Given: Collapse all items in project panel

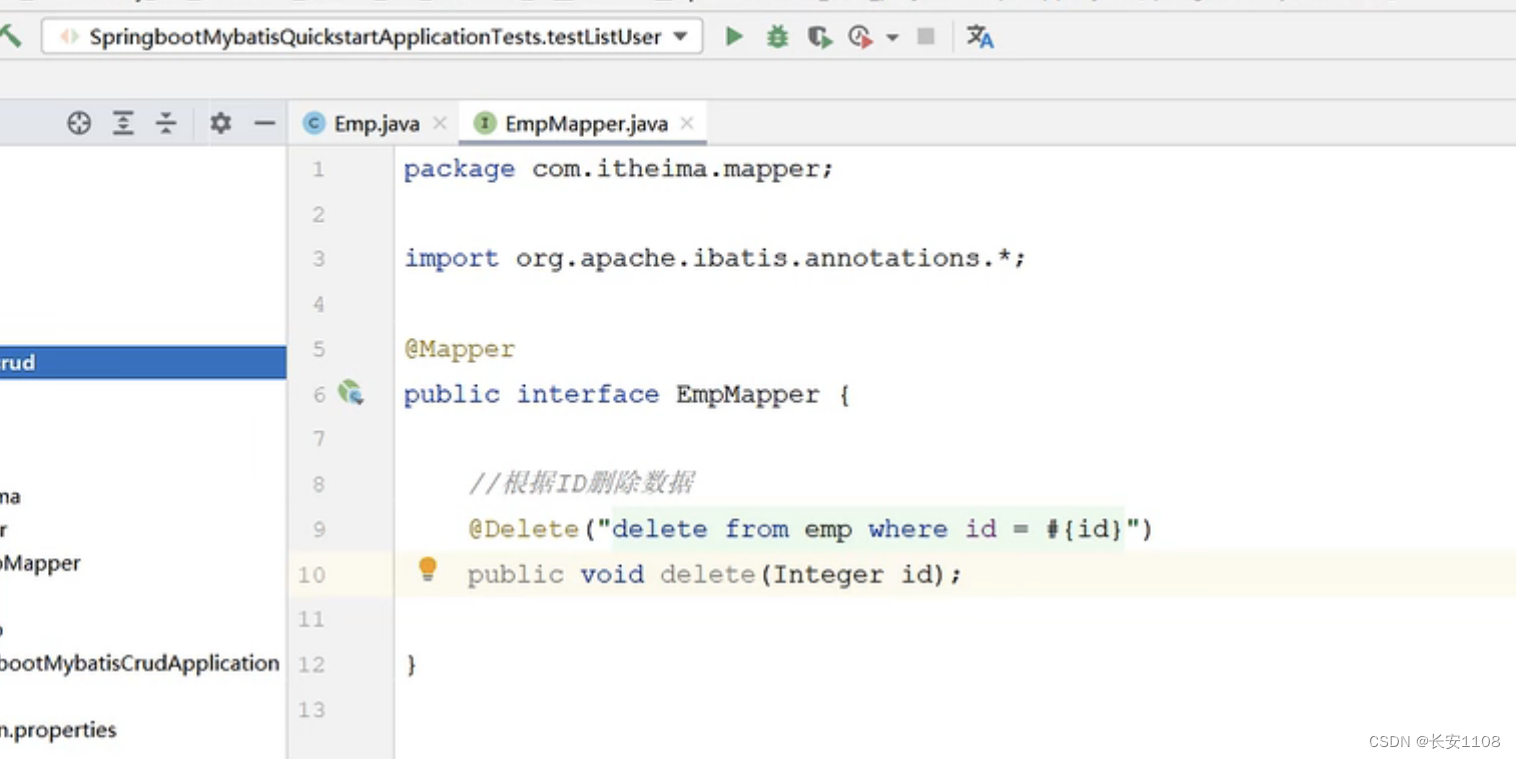Looking at the screenshot, I should pyautogui.click(x=166, y=123).
